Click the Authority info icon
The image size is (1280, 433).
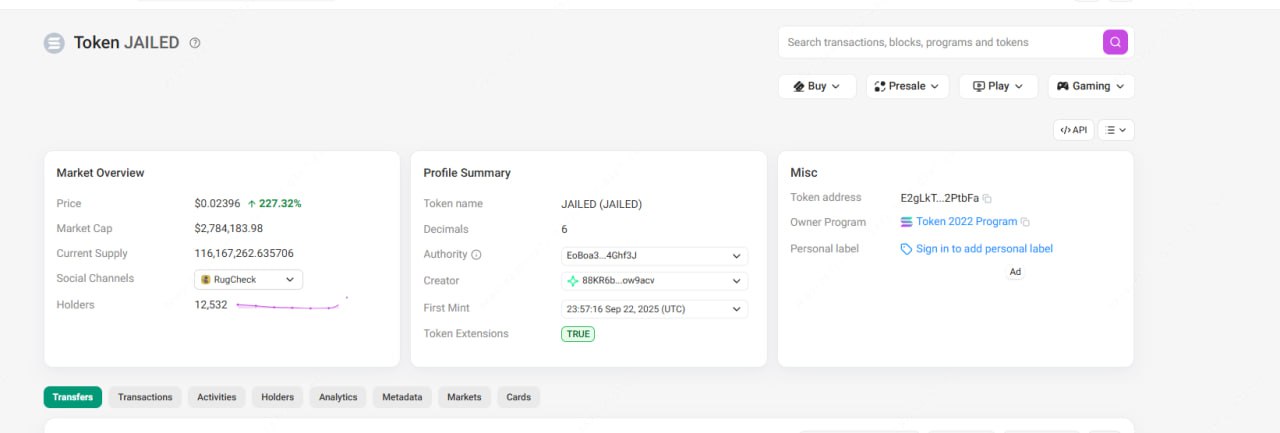pos(476,255)
